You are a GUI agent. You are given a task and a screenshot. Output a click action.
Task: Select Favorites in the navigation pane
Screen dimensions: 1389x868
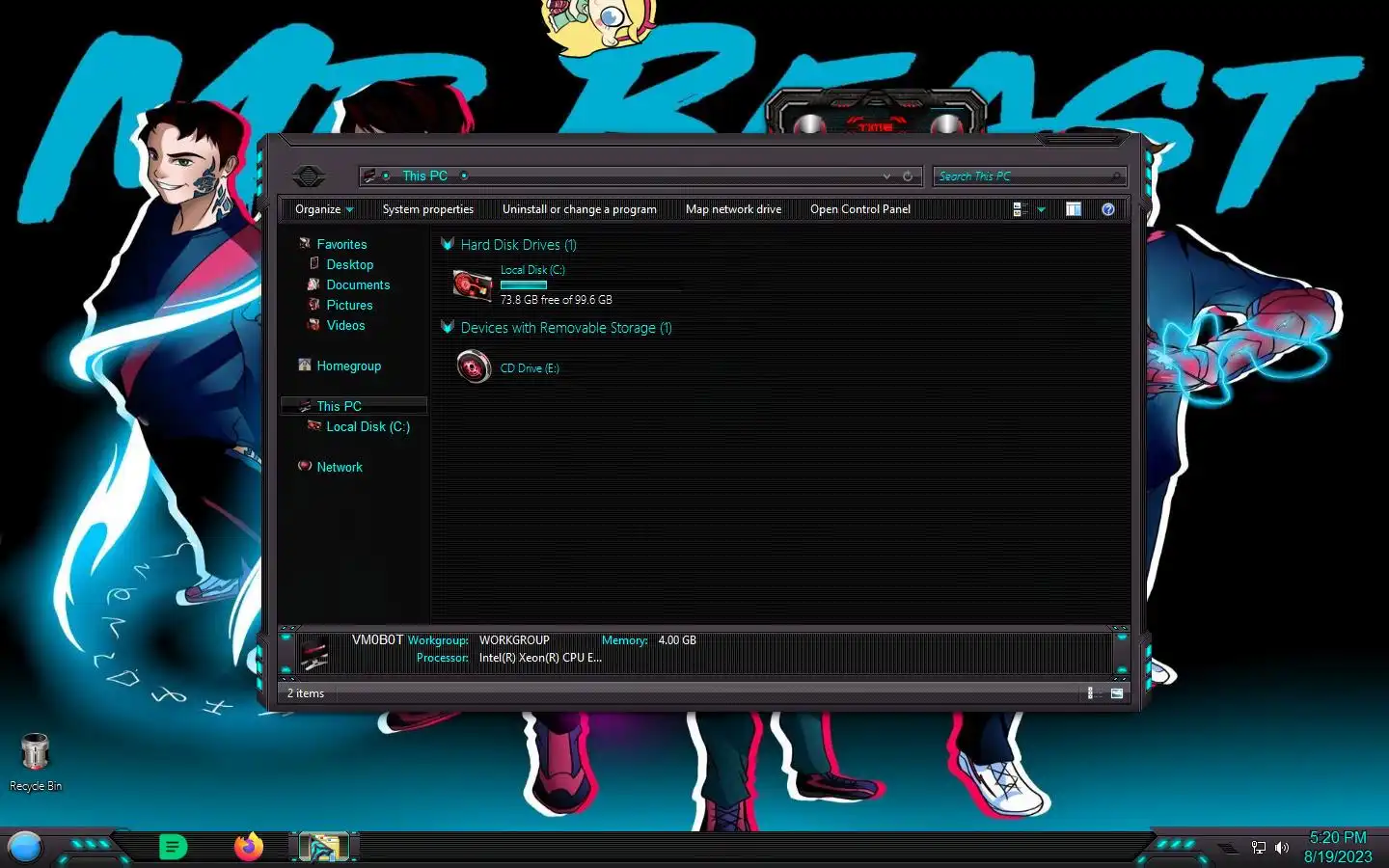pos(341,245)
